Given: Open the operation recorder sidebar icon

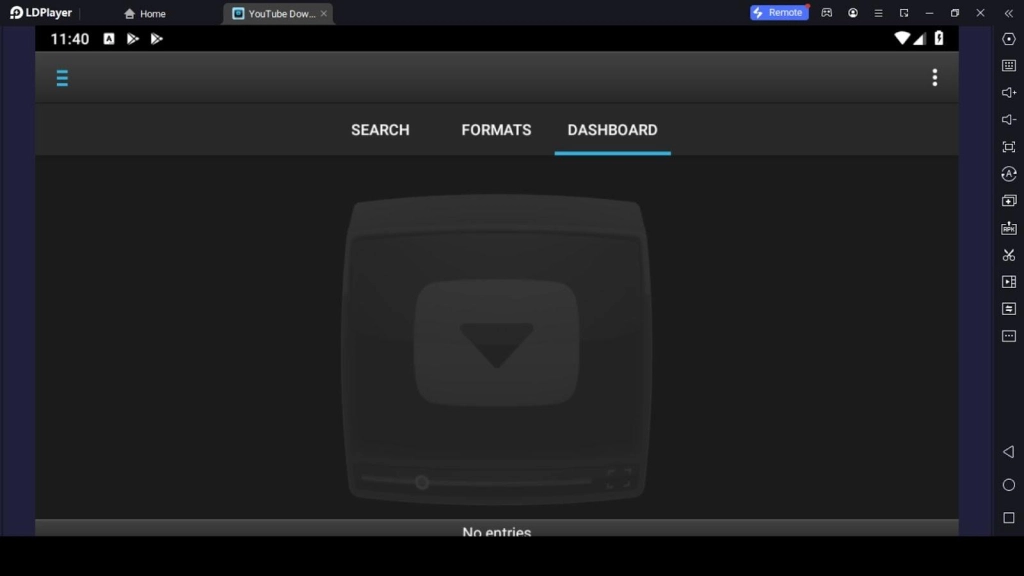Looking at the screenshot, I should [x=1009, y=174].
